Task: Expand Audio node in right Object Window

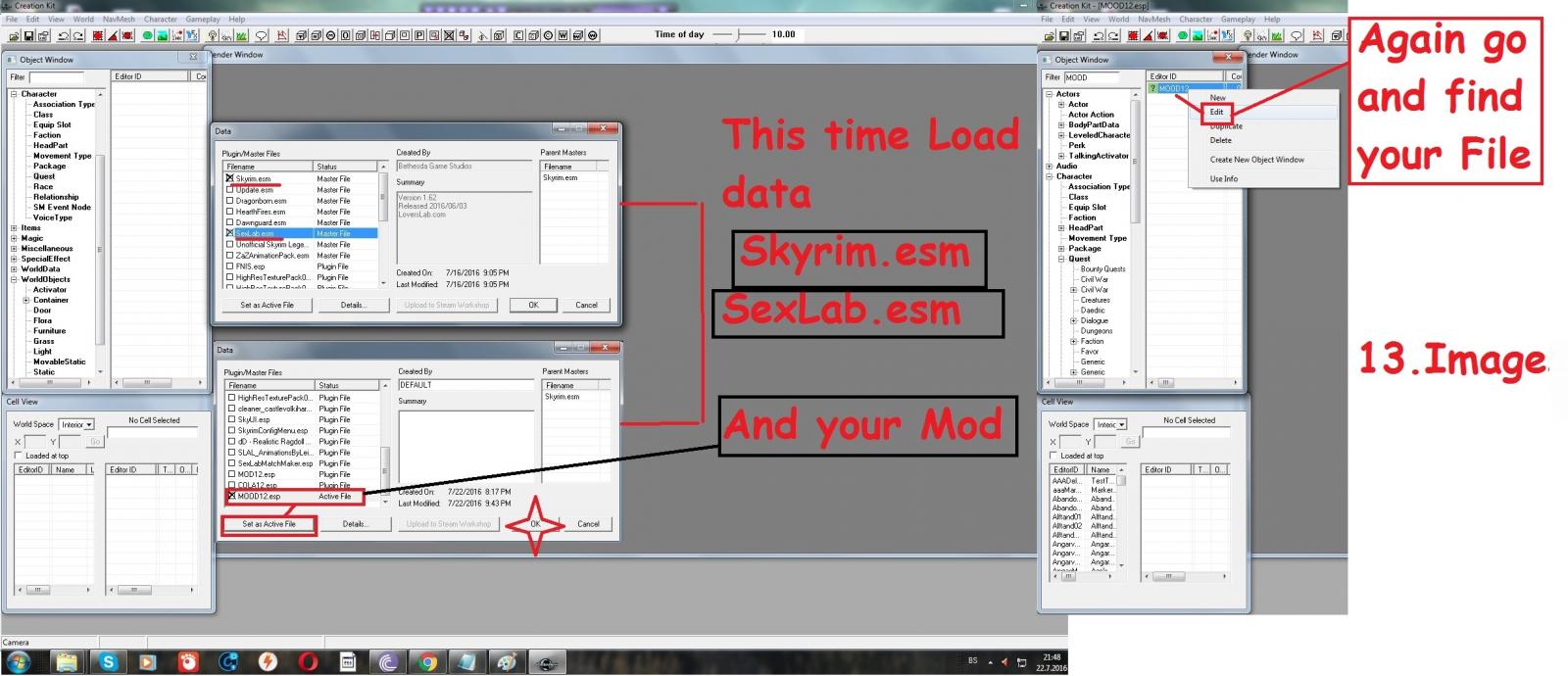Action: [x=1049, y=166]
